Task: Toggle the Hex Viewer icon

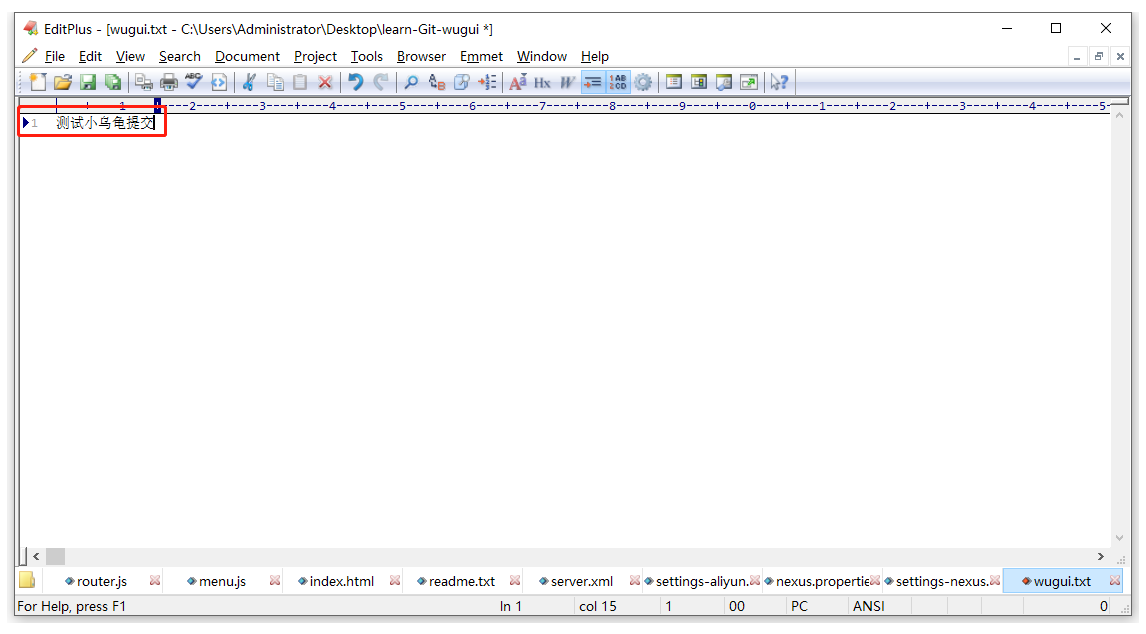Action: [x=542, y=82]
